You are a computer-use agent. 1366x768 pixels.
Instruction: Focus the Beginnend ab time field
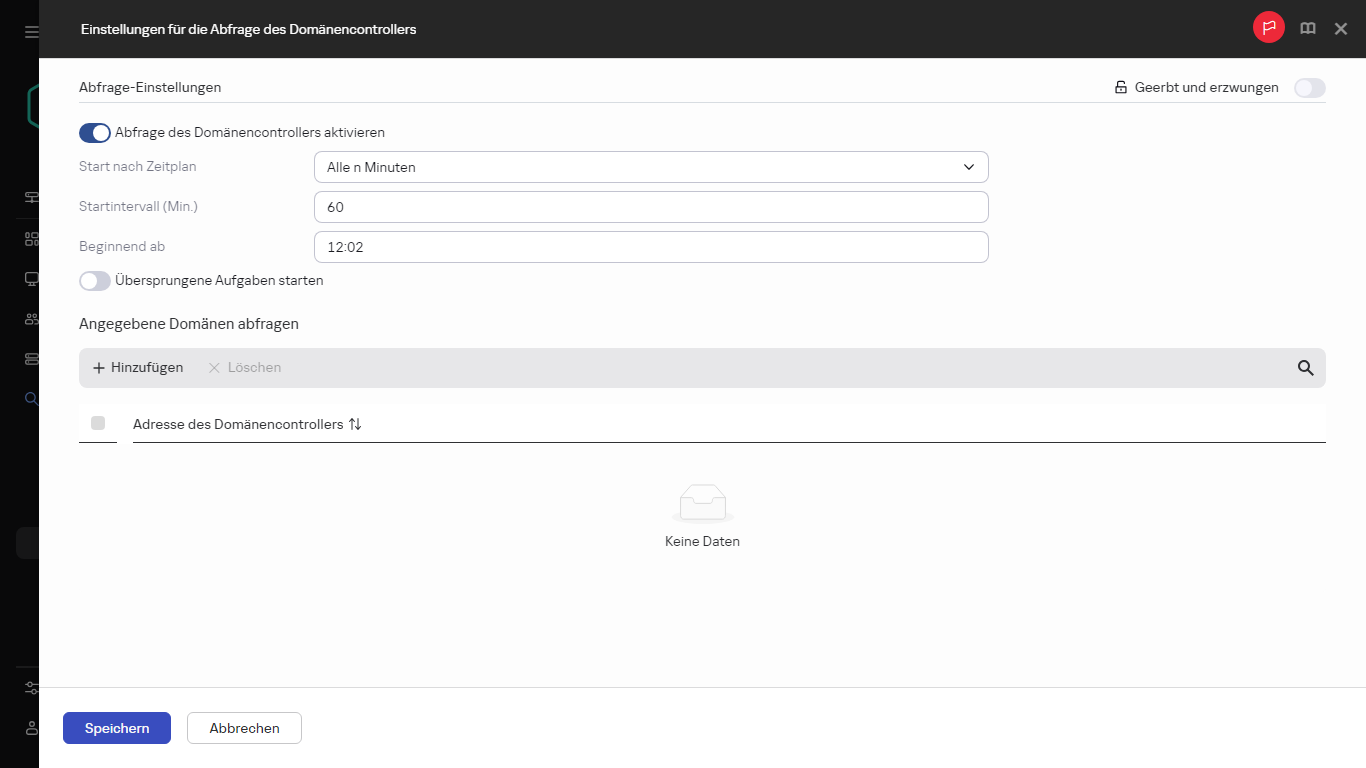pos(651,247)
